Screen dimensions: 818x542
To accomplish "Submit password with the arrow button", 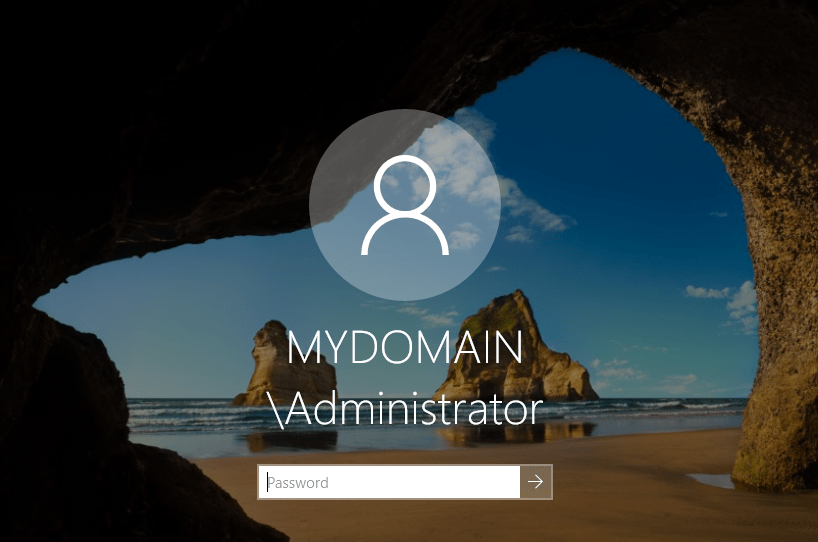I will pos(536,482).
